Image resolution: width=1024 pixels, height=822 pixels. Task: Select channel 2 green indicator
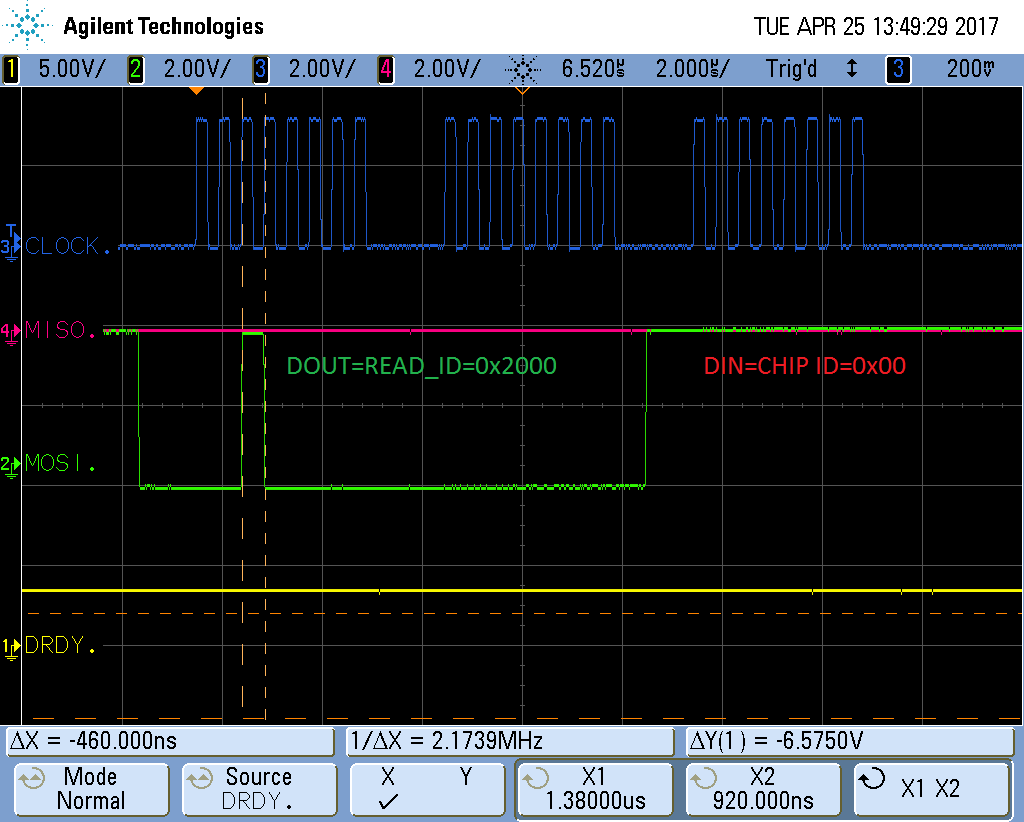coord(136,69)
